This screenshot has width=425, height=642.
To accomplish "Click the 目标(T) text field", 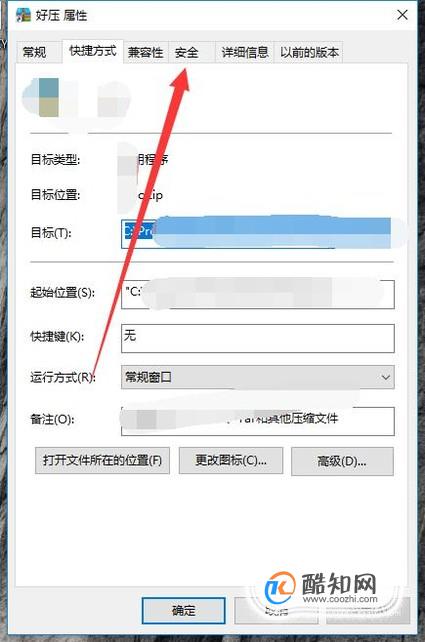I will coord(257,233).
